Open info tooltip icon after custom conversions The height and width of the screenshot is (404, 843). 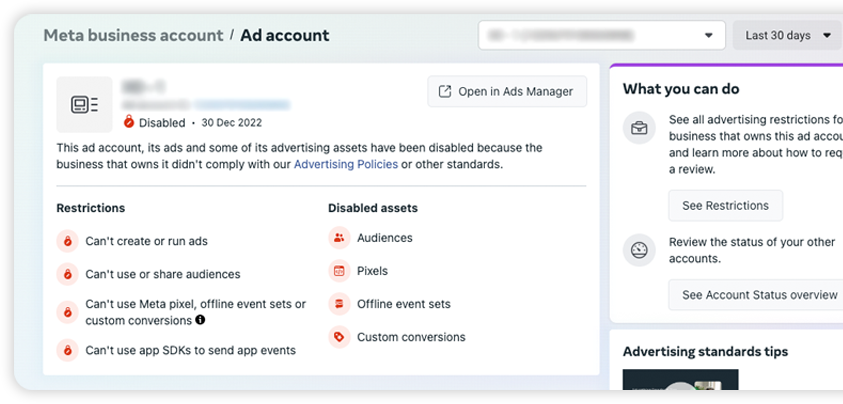coord(200,320)
